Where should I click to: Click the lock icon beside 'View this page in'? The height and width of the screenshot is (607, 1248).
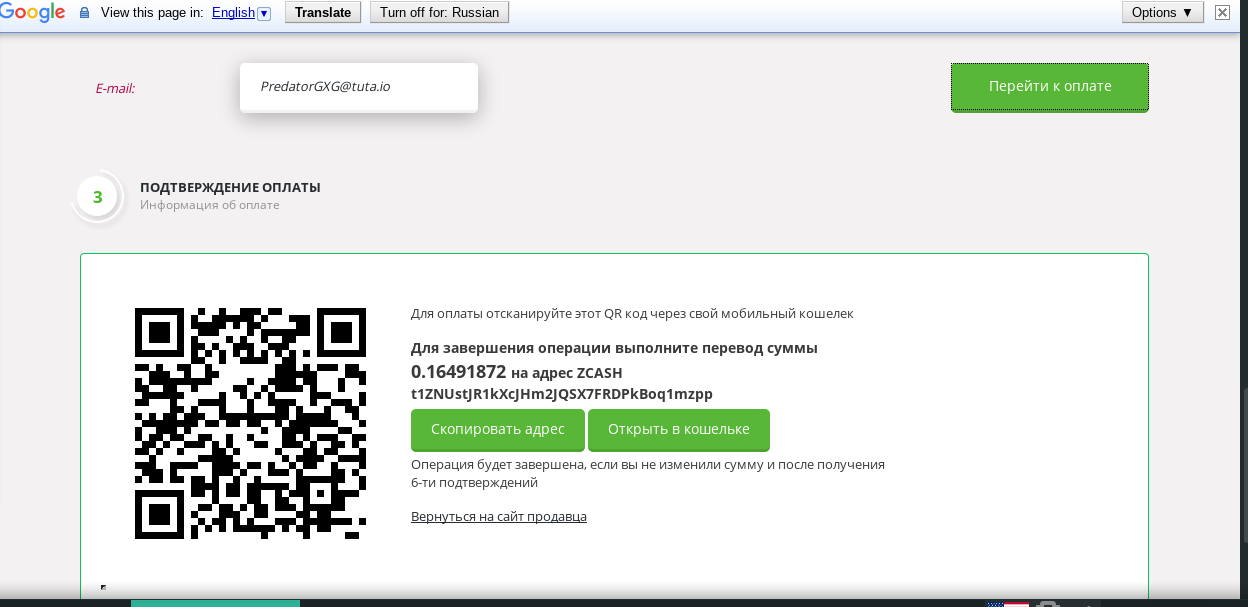coord(84,13)
